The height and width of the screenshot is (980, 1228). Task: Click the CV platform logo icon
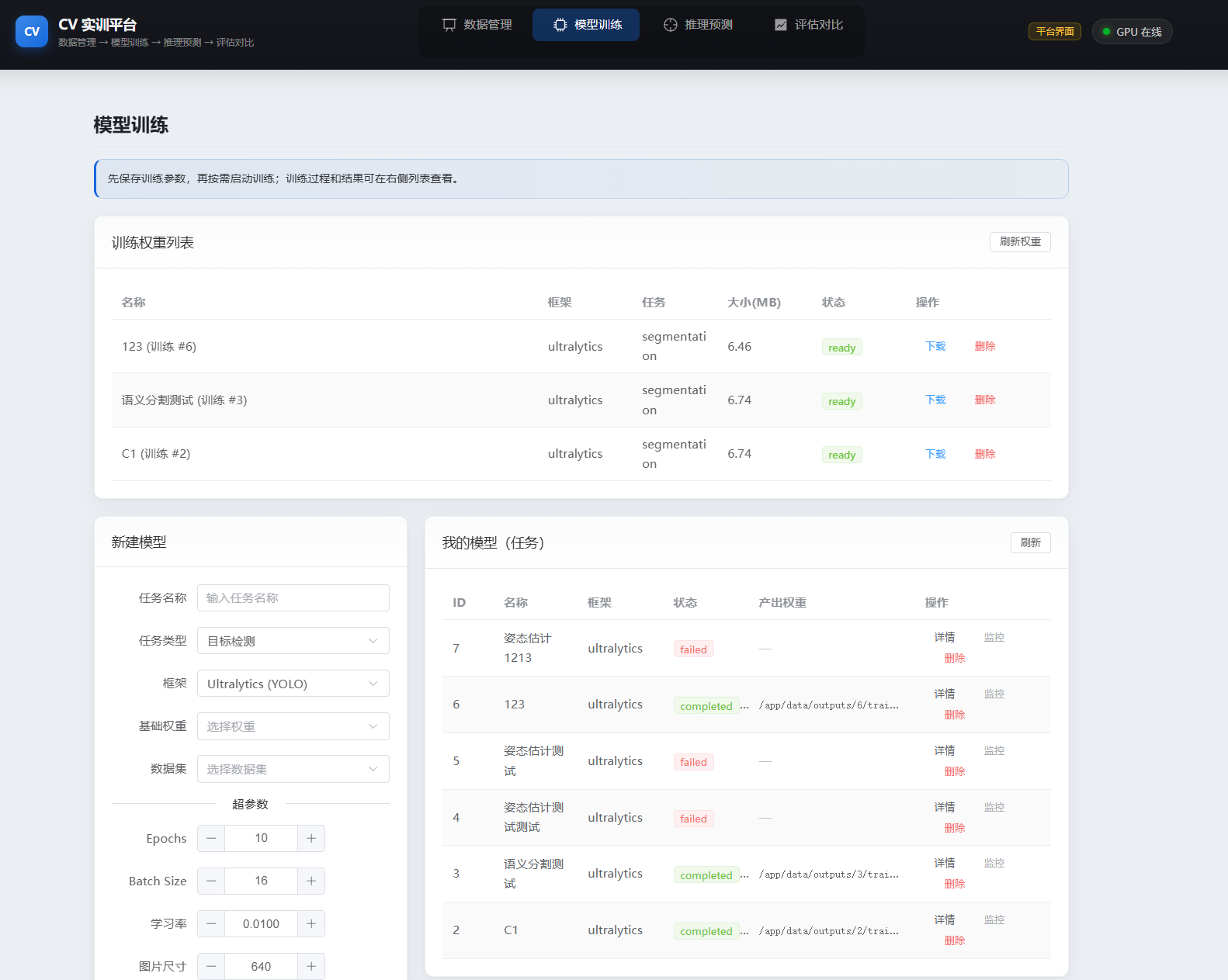(32, 32)
